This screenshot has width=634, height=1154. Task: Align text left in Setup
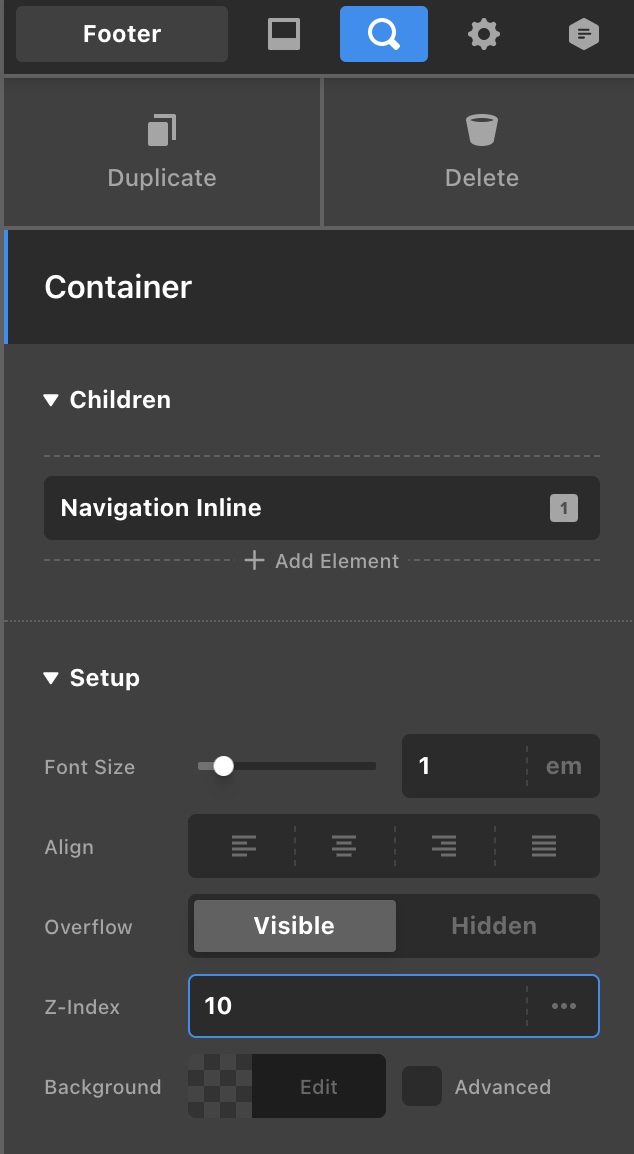243,847
